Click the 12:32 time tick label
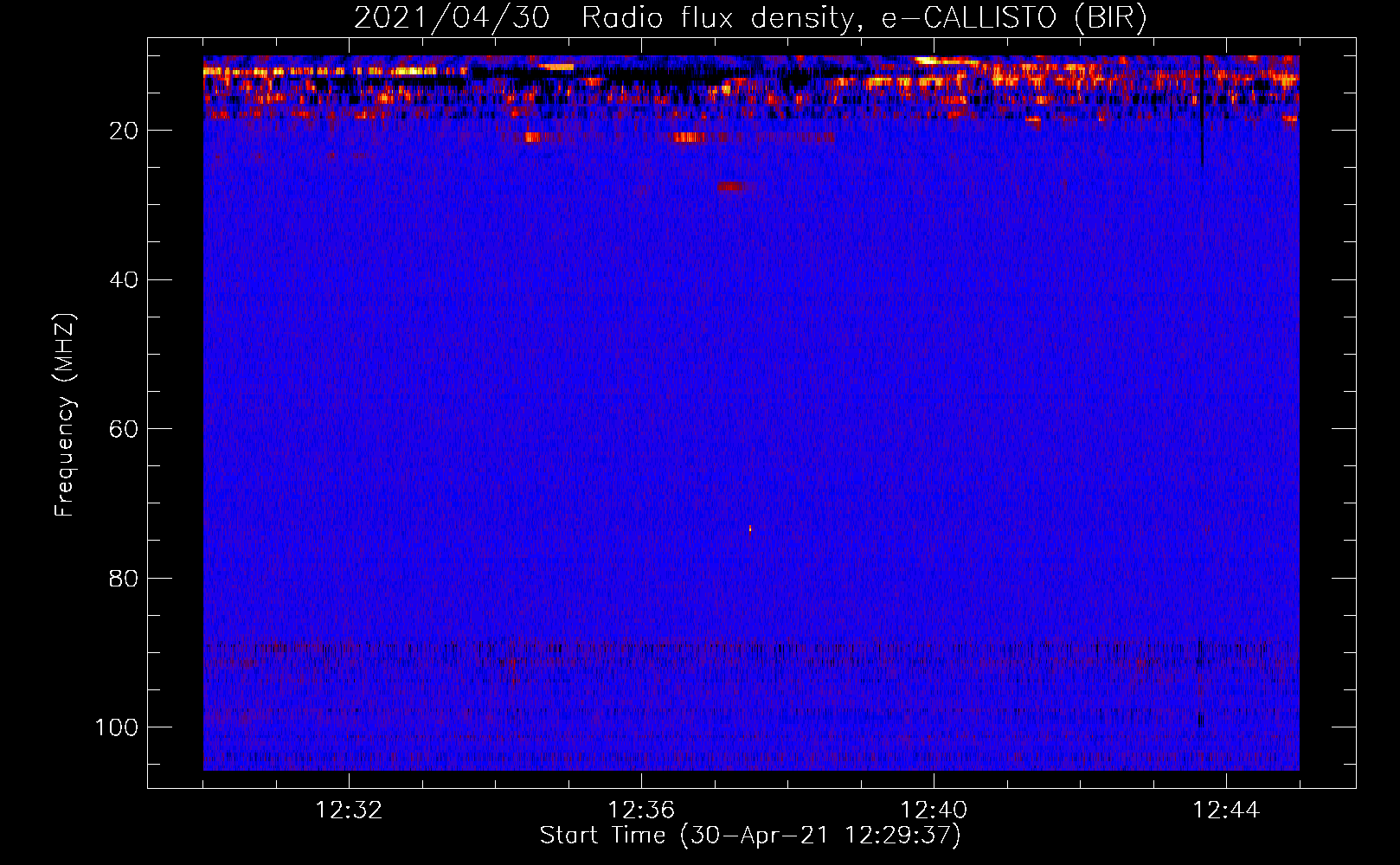1400x865 pixels. pos(349,811)
